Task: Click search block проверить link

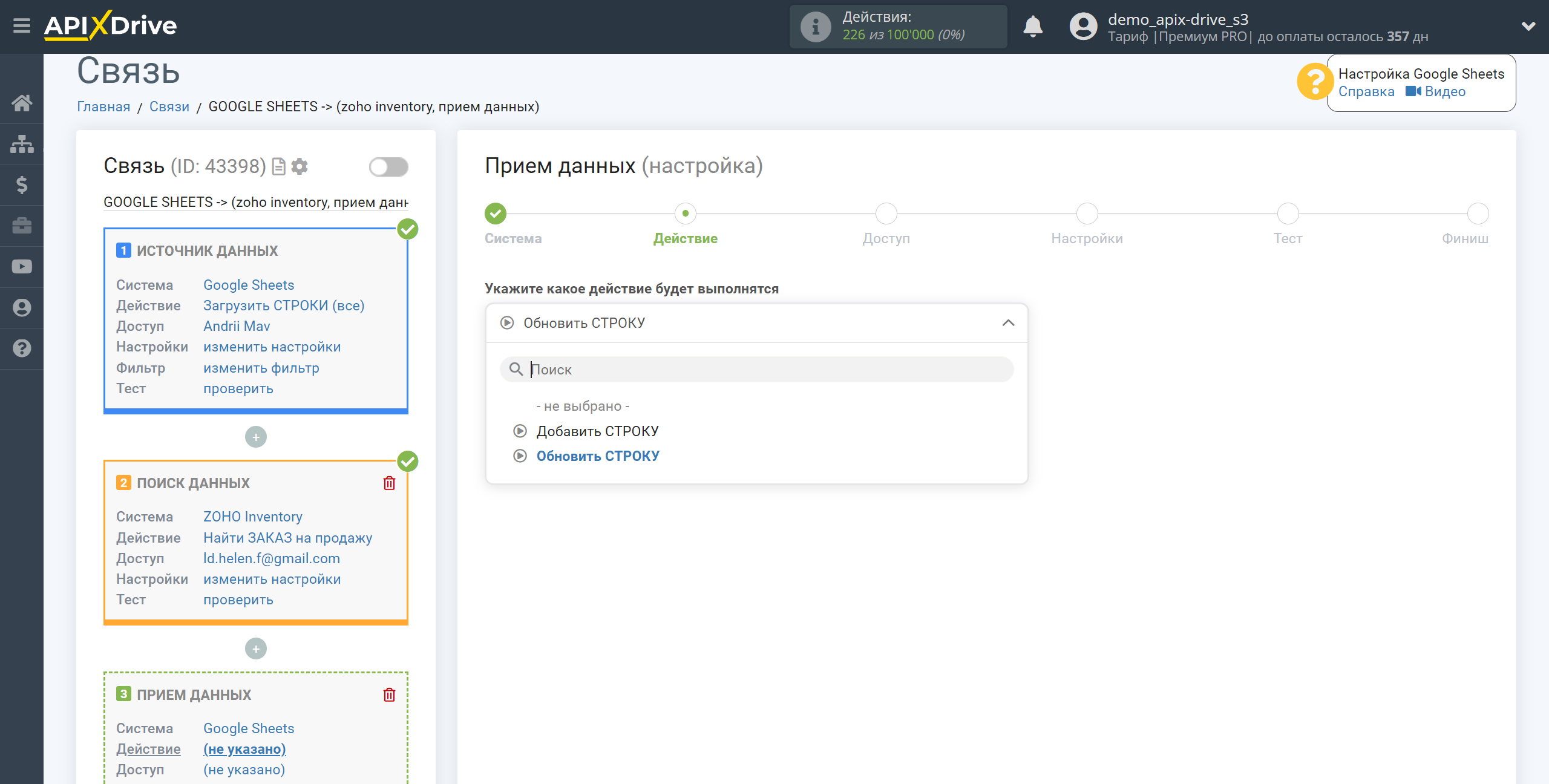Action: (x=238, y=599)
